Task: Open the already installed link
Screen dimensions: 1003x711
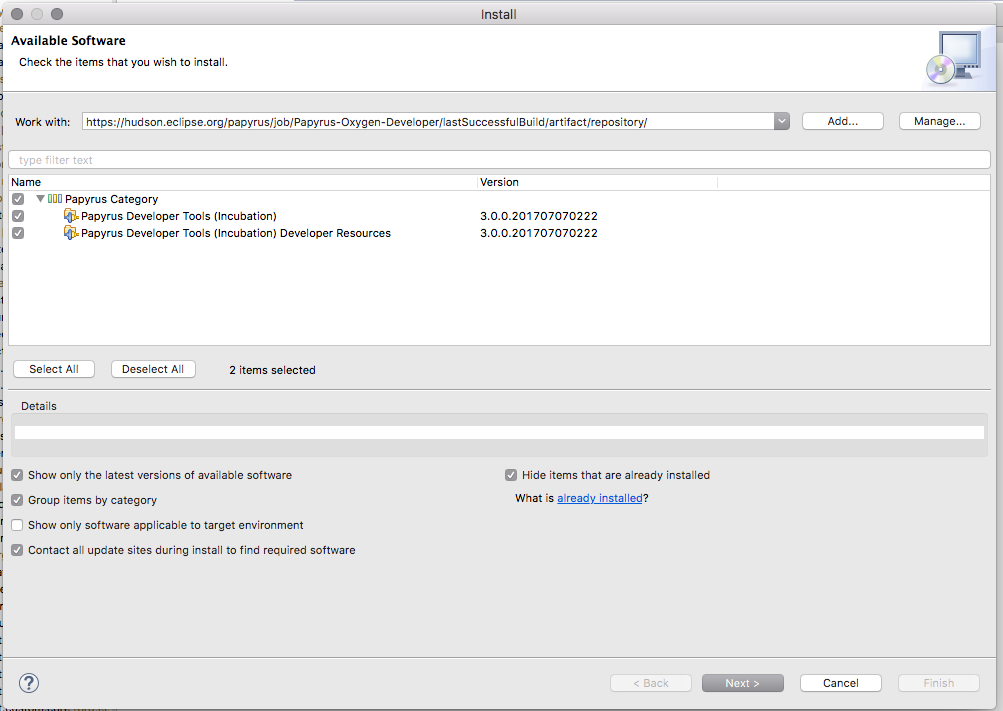Action: click(599, 498)
